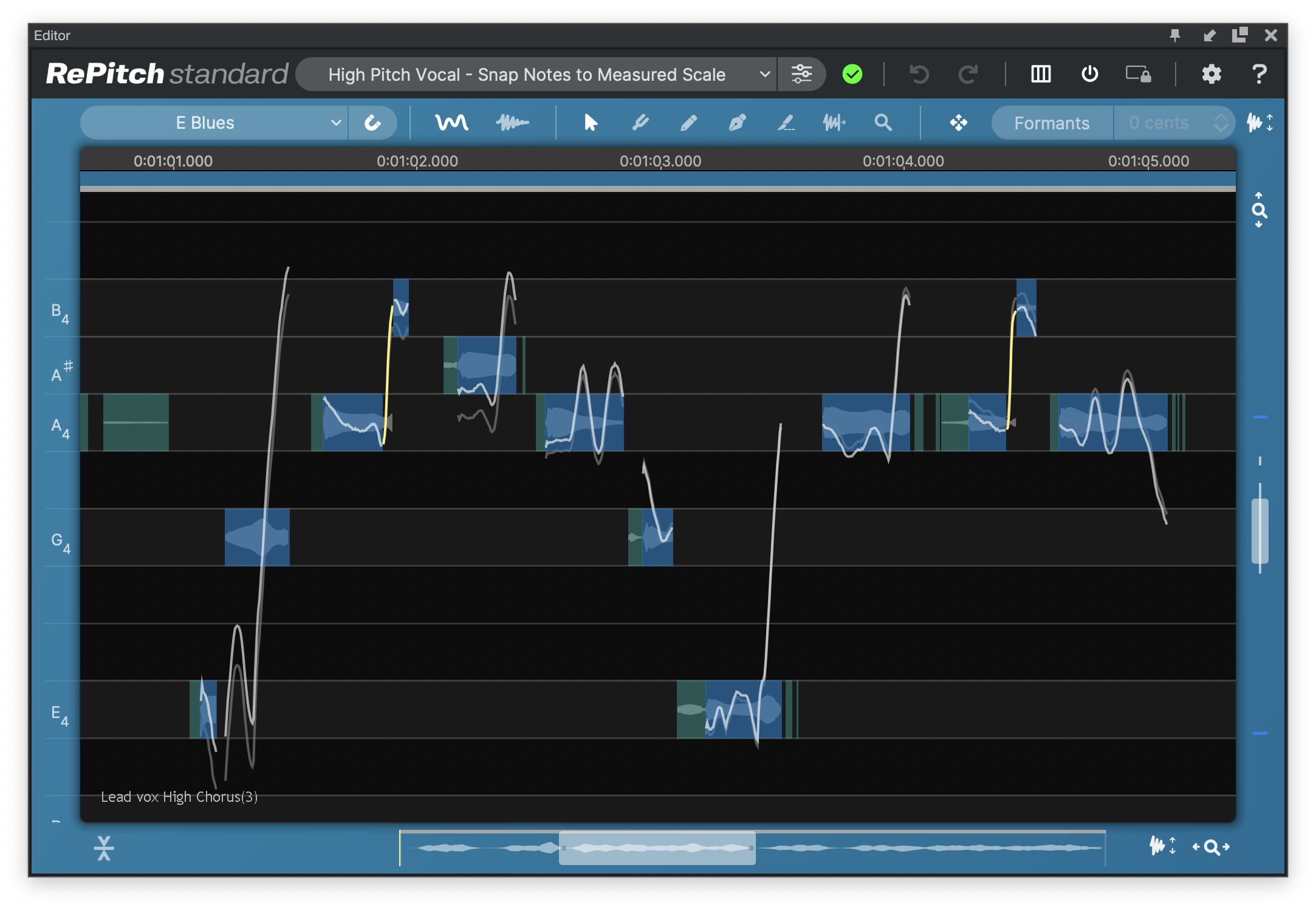Open the High Pitch Vocal preset dropdown
Screen dimensions: 1316x910
535,74
